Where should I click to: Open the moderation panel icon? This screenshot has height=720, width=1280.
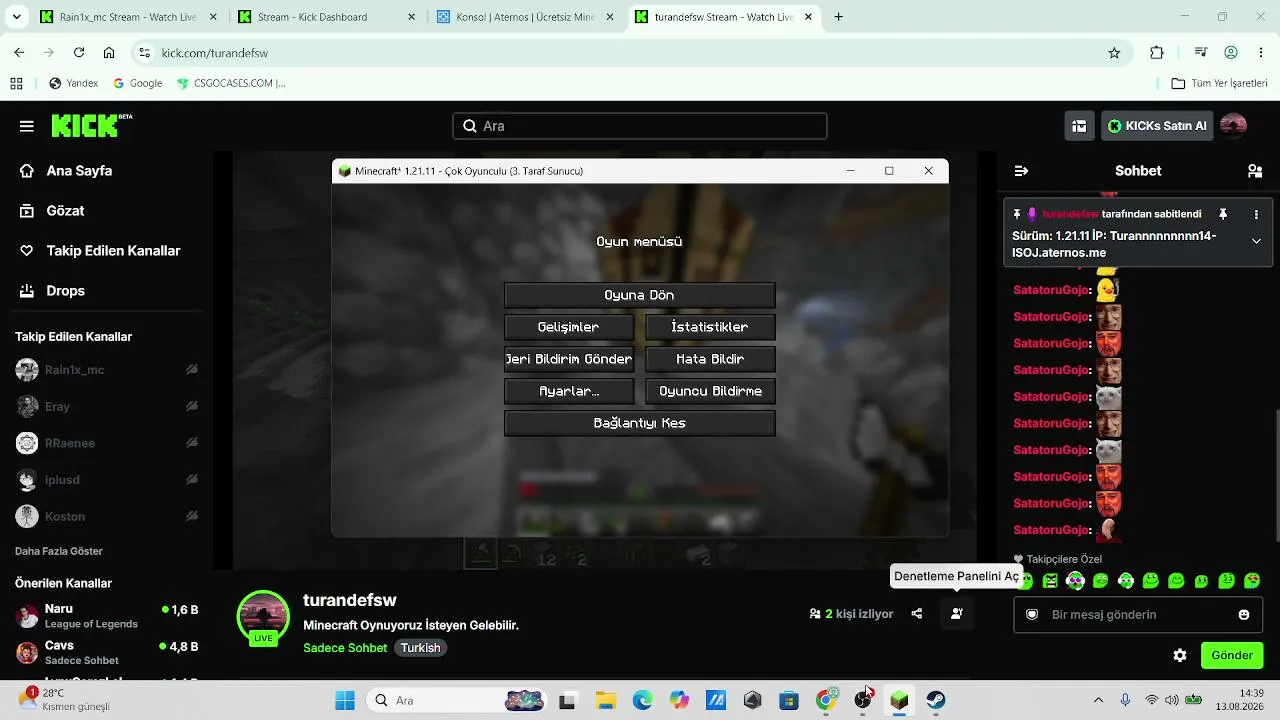tap(957, 614)
